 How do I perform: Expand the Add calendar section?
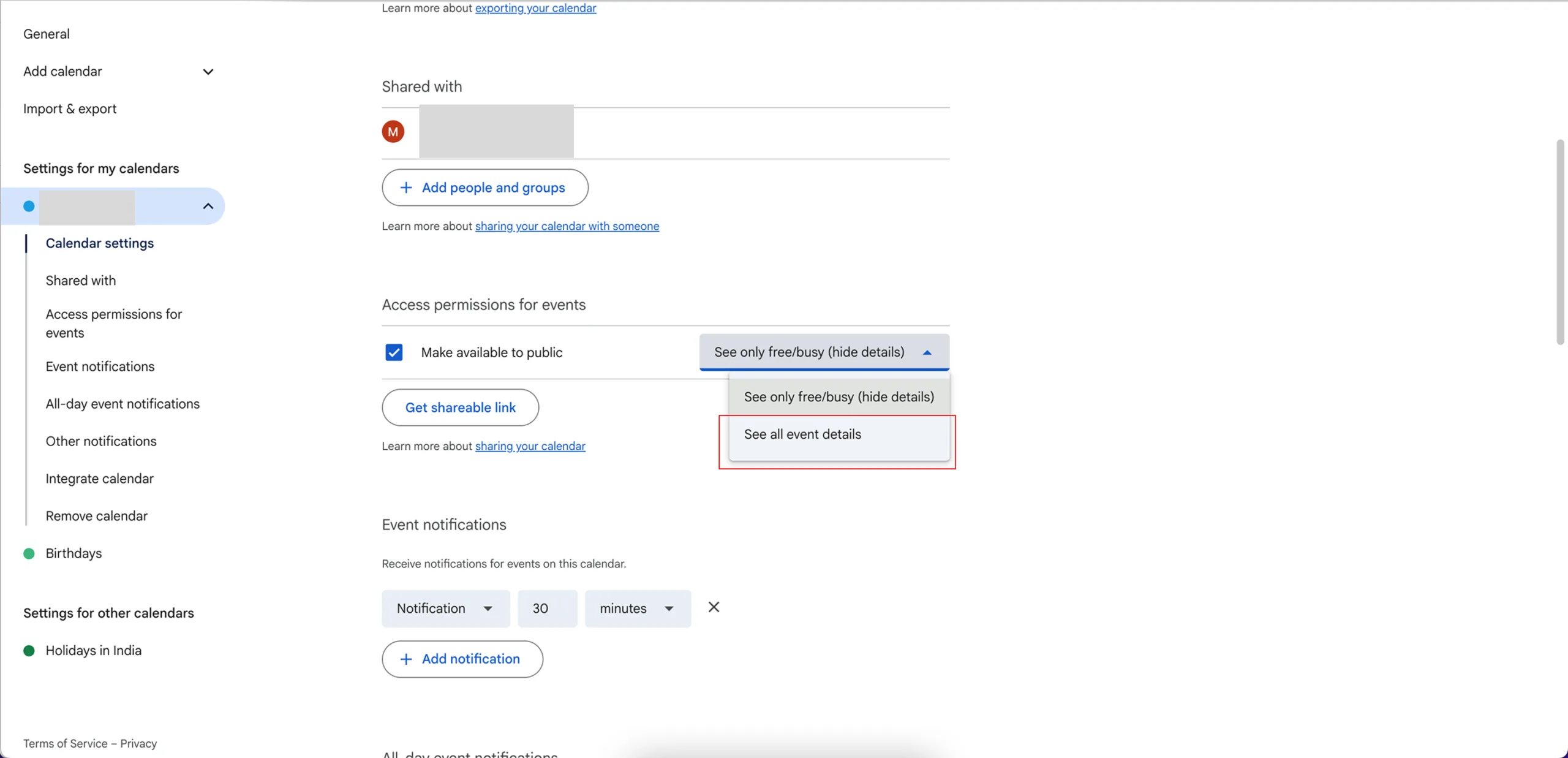tap(208, 72)
